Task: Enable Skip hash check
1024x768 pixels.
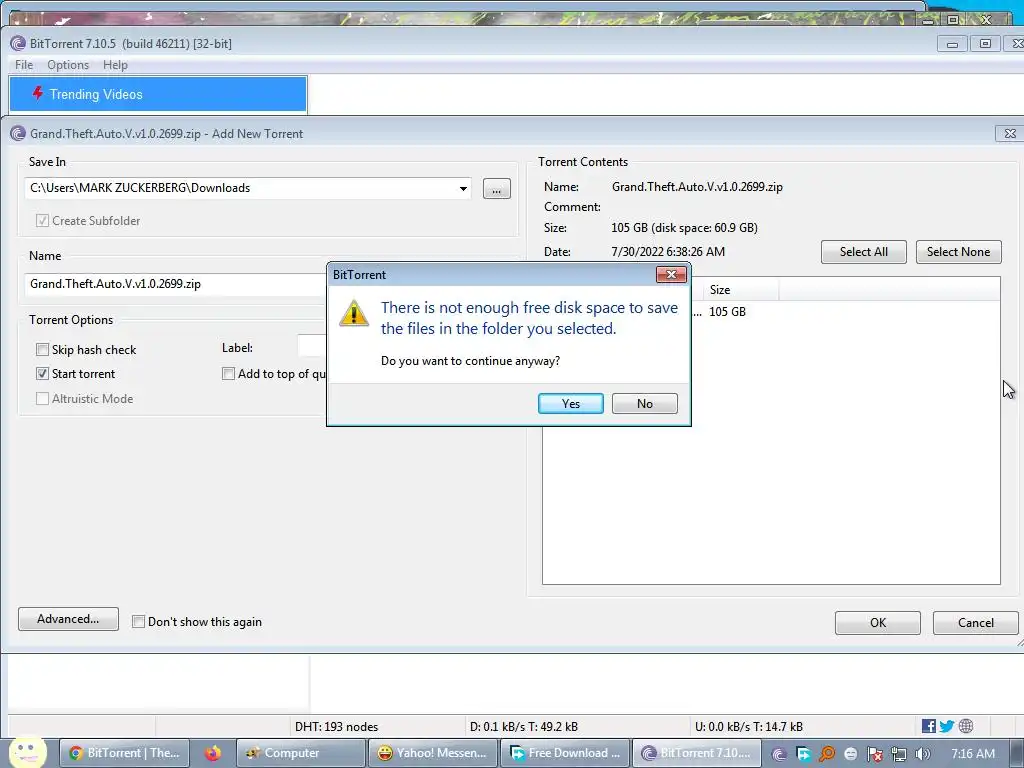Action: 42,349
